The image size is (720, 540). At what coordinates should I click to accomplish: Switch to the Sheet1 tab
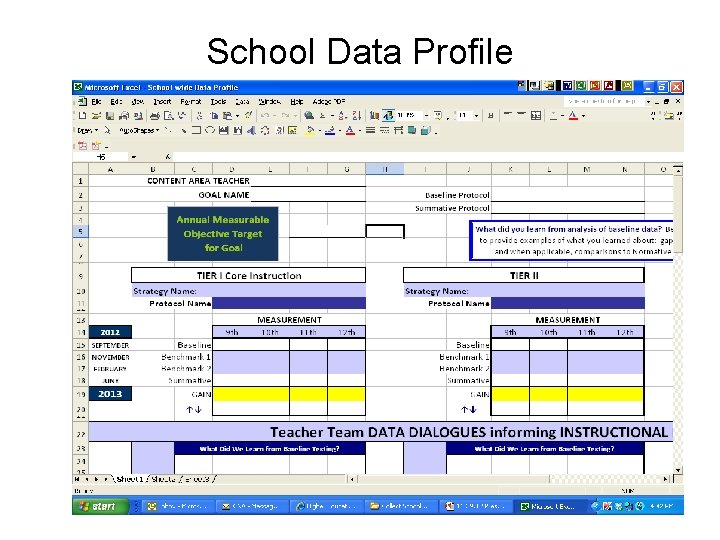[129, 479]
